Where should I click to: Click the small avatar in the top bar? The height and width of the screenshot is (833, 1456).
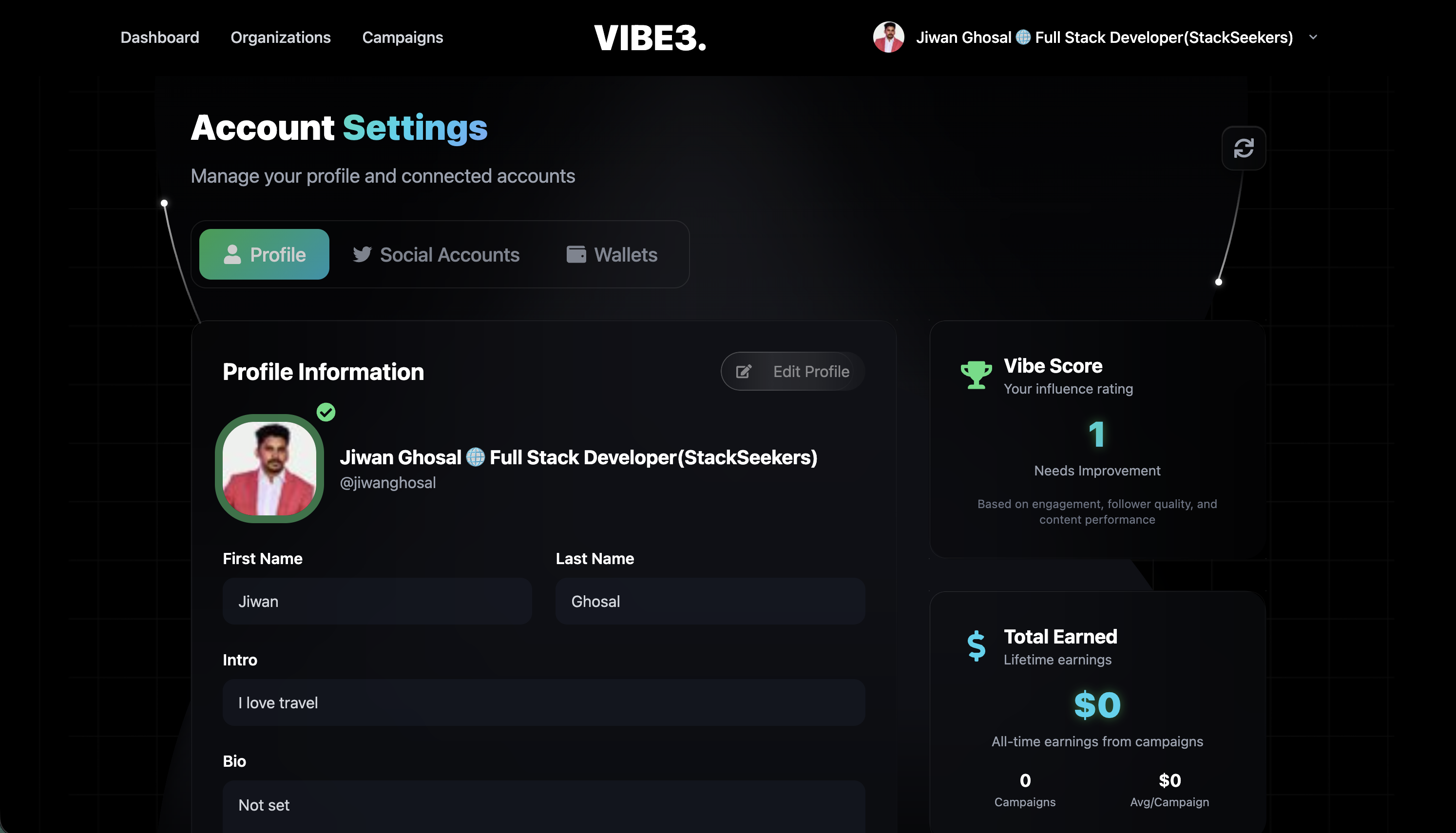[x=888, y=37]
